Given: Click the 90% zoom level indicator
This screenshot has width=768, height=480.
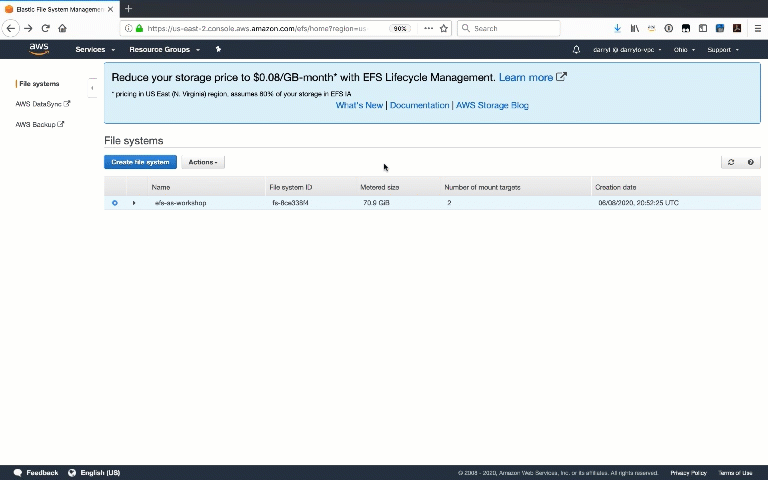Looking at the screenshot, I should 400,28.
